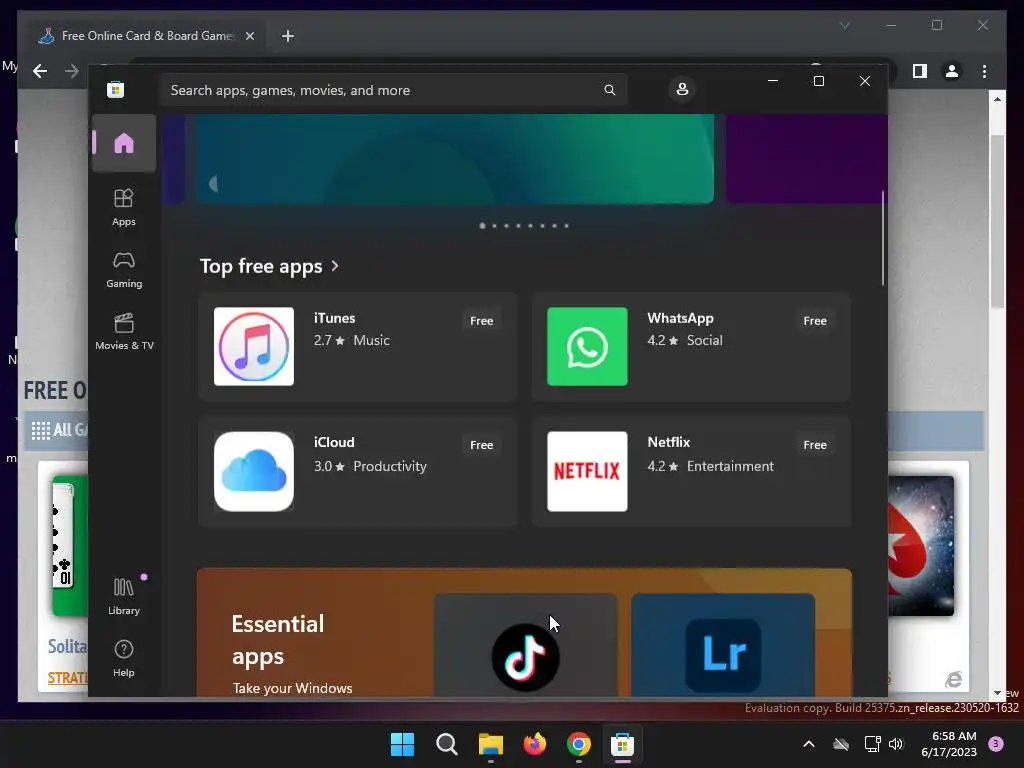
Task: Open a new tab in Chrome
Action: [288, 36]
